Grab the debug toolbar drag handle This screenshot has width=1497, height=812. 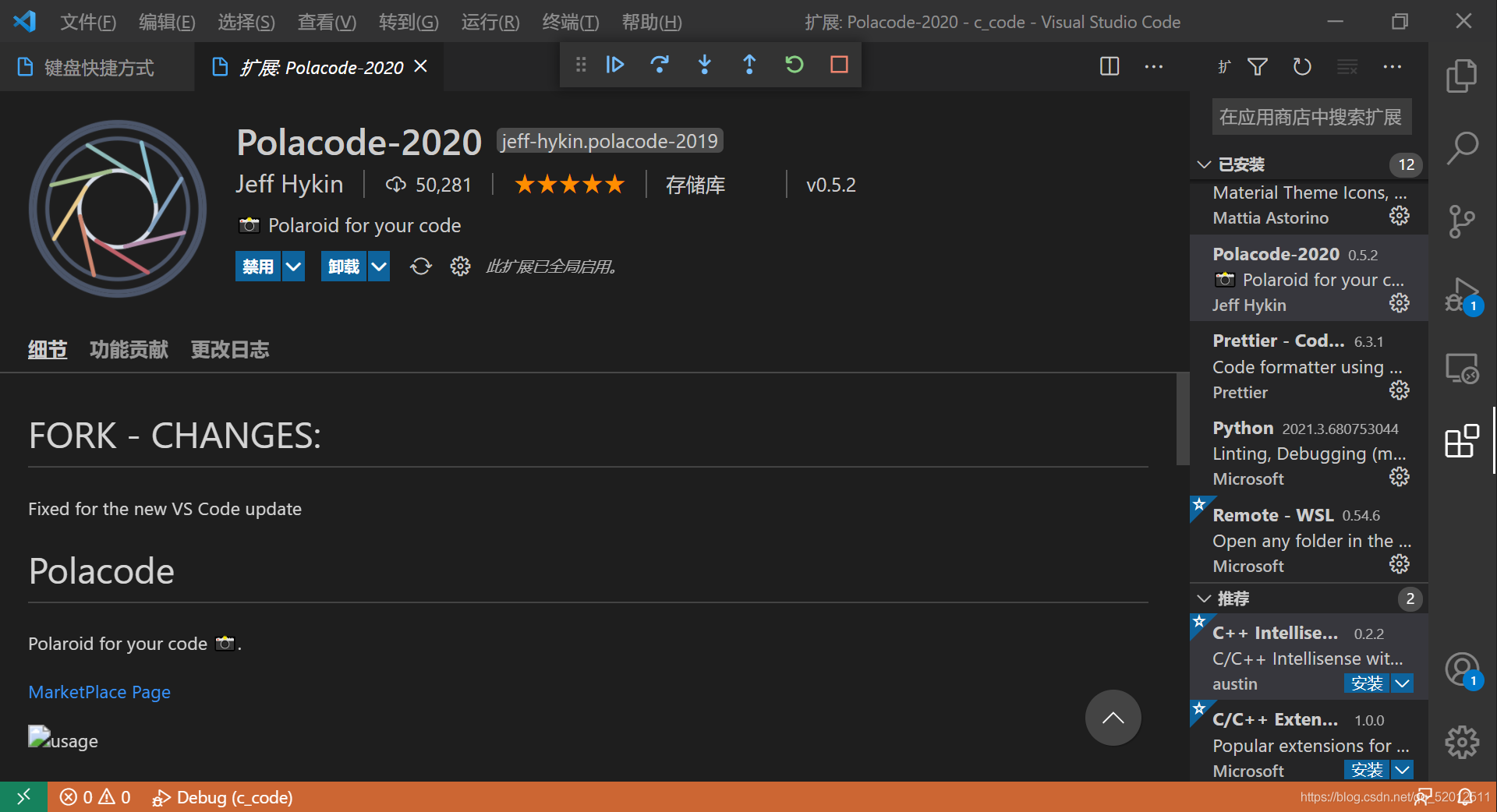(581, 65)
